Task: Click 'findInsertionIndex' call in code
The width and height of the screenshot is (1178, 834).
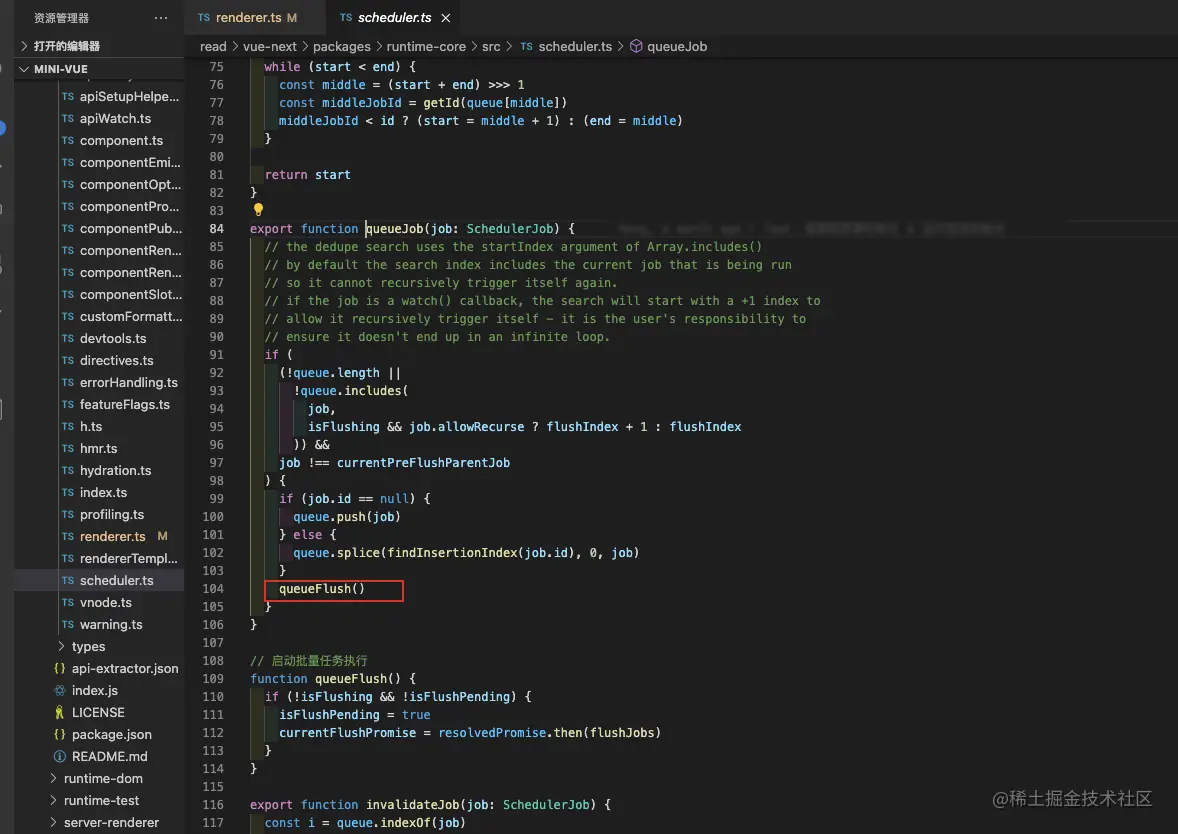Action: tap(452, 553)
